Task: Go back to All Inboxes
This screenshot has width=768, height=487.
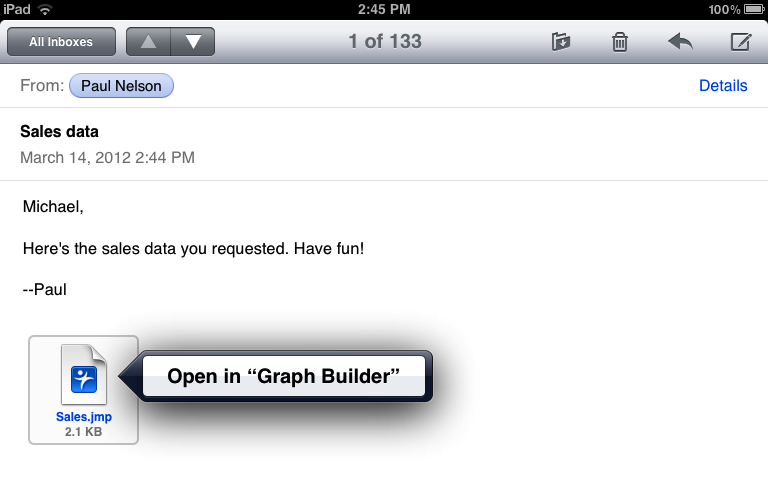Action: pyautogui.click(x=61, y=42)
